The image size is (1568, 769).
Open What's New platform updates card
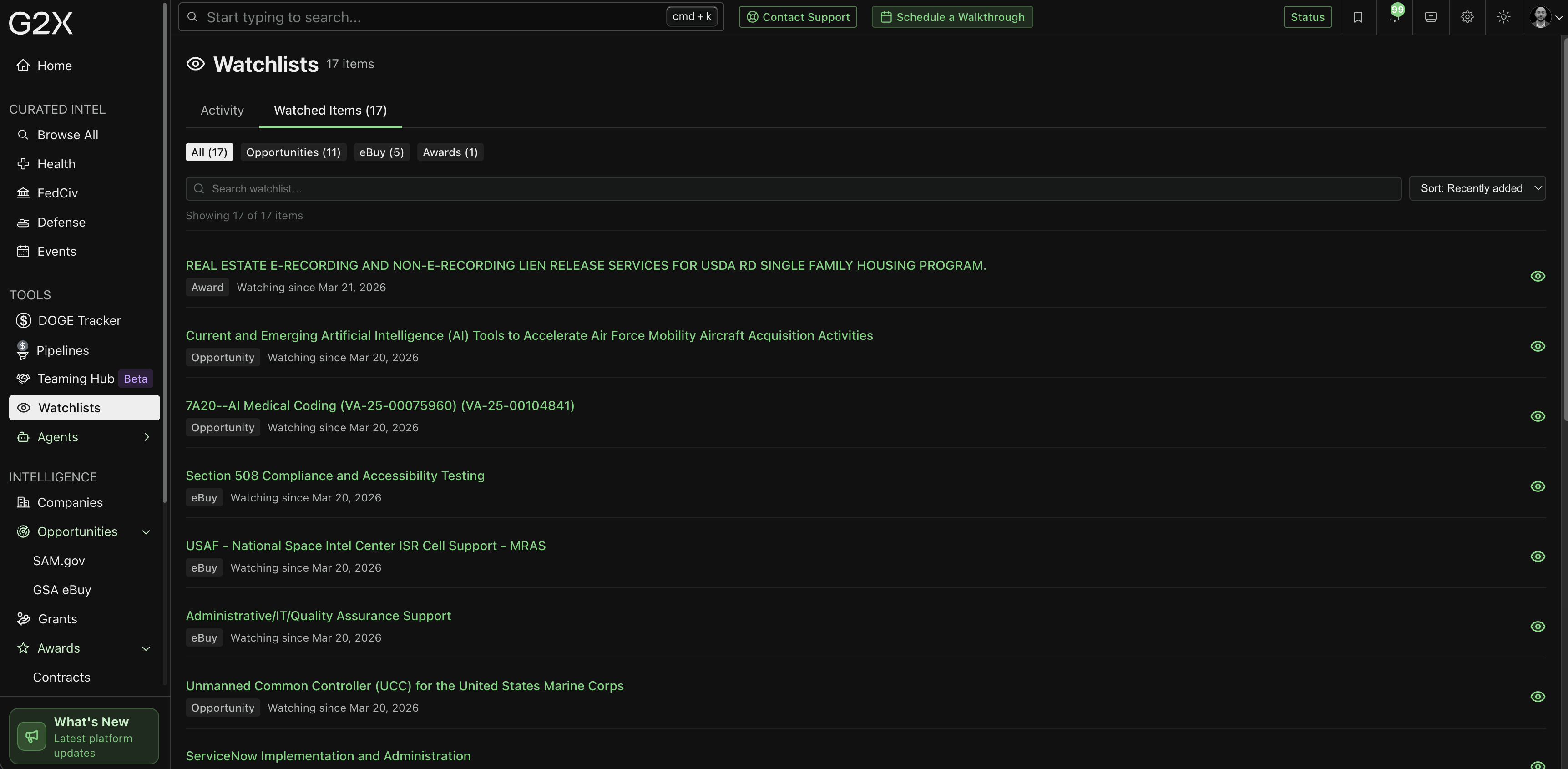point(84,736)
